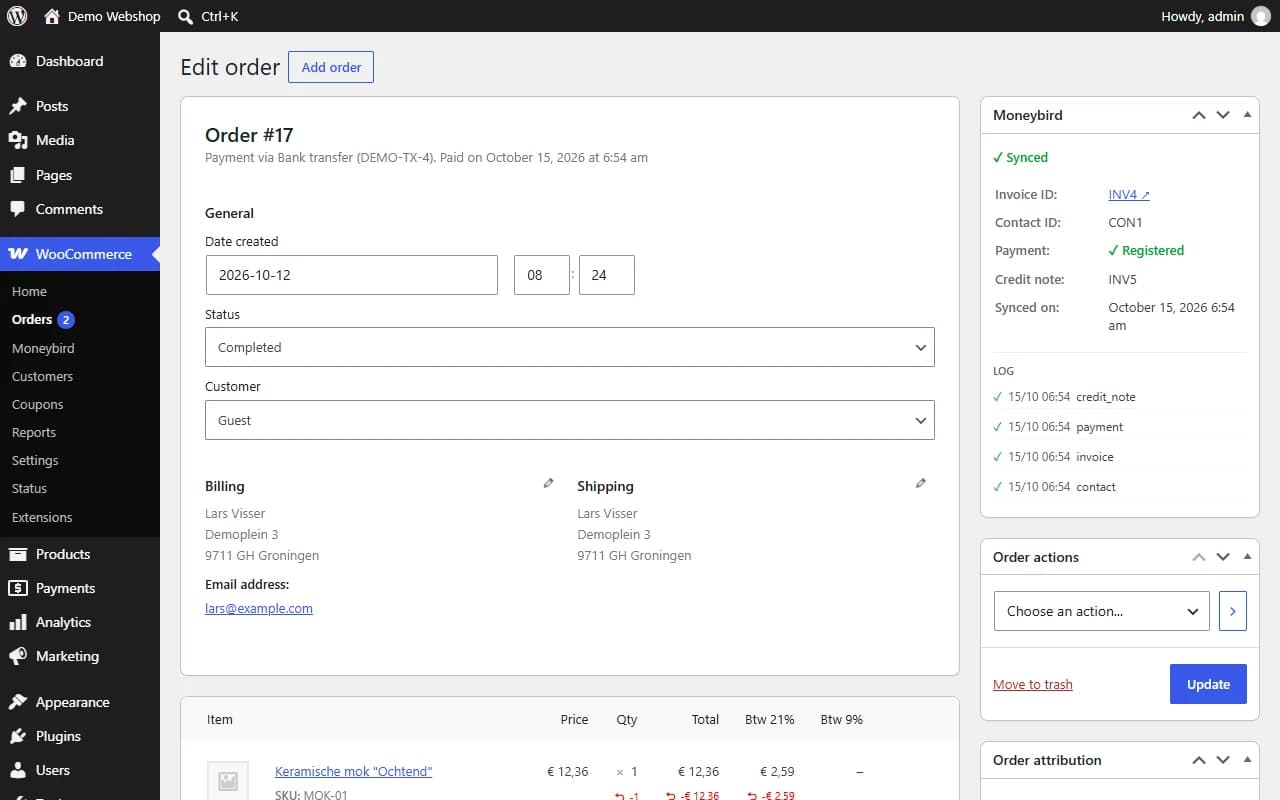Screen dimensions: 1280x800
Task: Click the Posts pushpin icon
Action: 18,106
